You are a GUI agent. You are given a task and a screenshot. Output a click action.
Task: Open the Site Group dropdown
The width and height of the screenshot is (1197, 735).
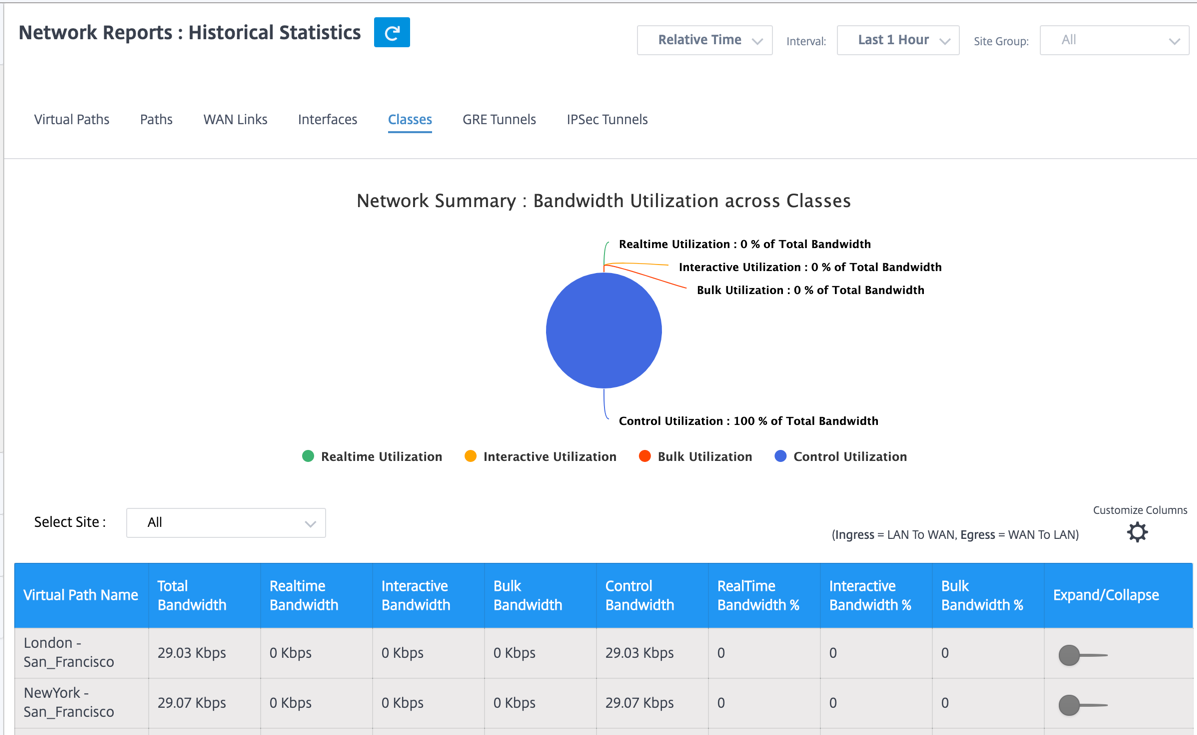(1115, 40)
